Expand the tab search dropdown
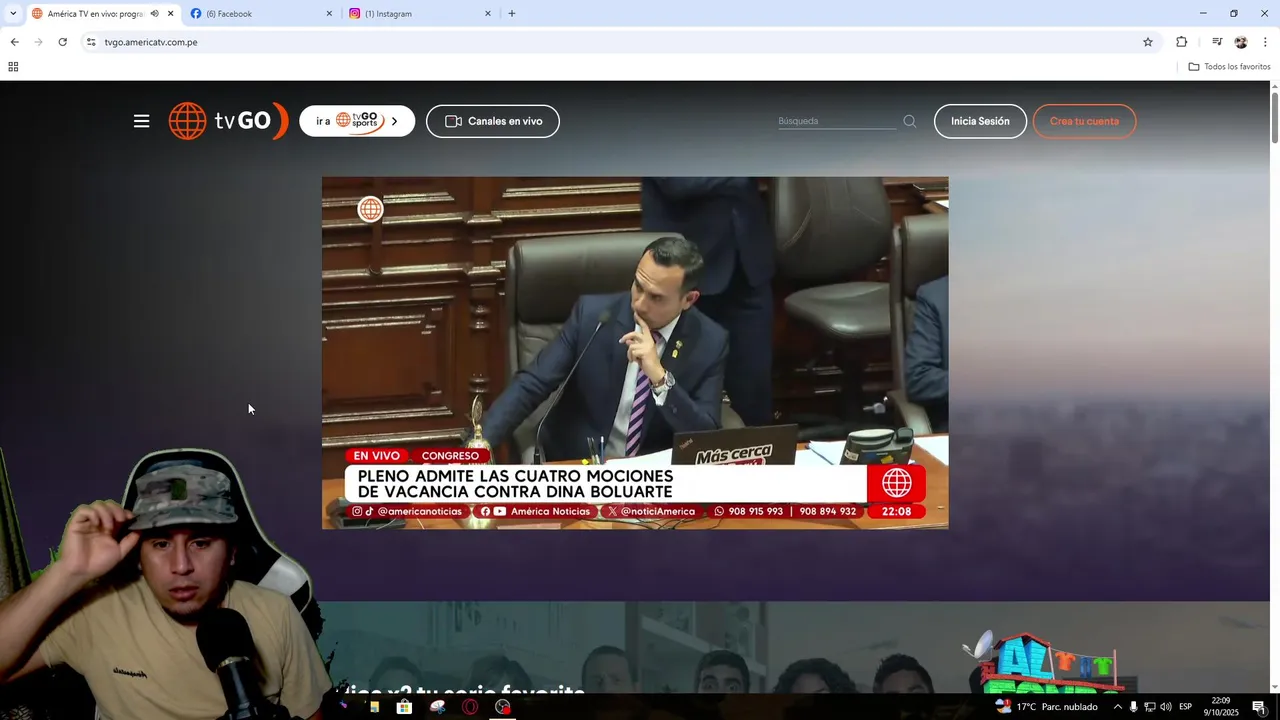 point(13,14)
